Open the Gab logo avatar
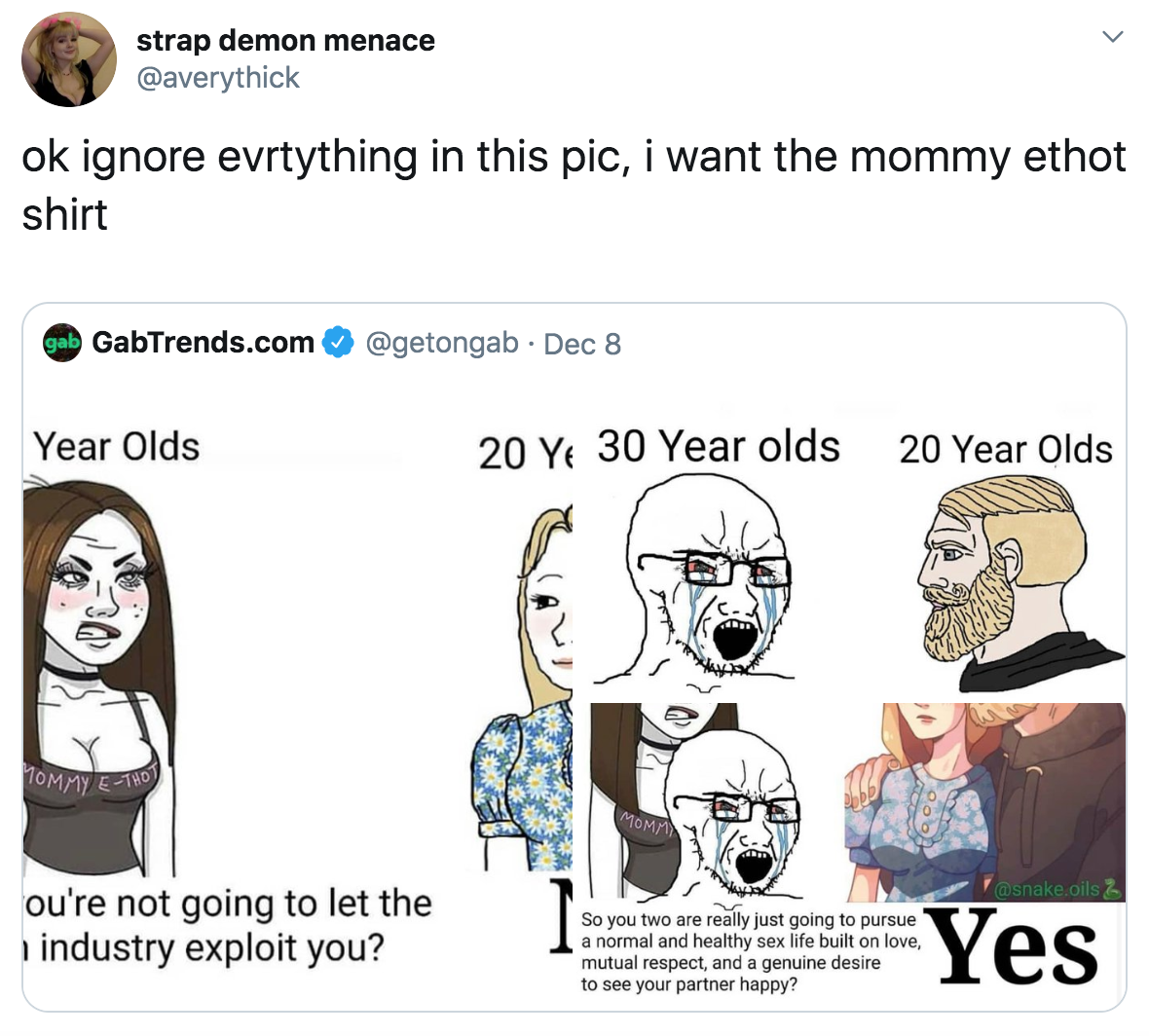 coord(62,343)
